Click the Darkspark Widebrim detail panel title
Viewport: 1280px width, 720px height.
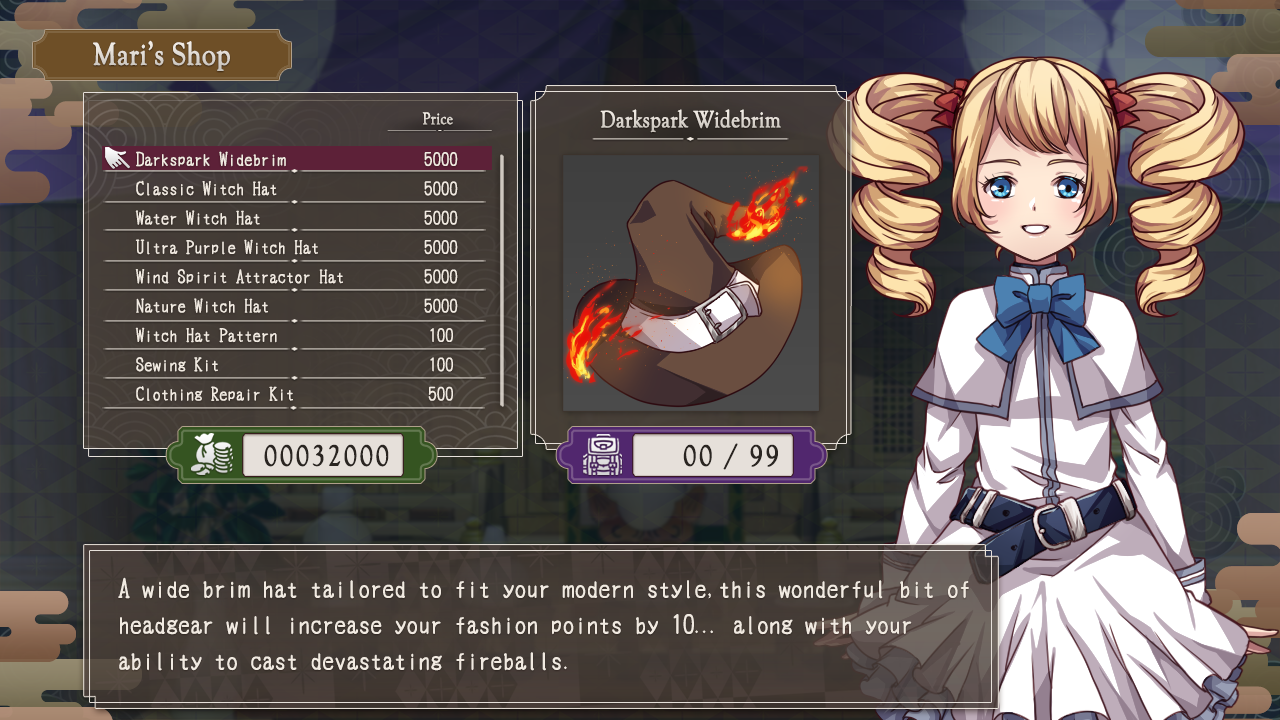(690, 120)
